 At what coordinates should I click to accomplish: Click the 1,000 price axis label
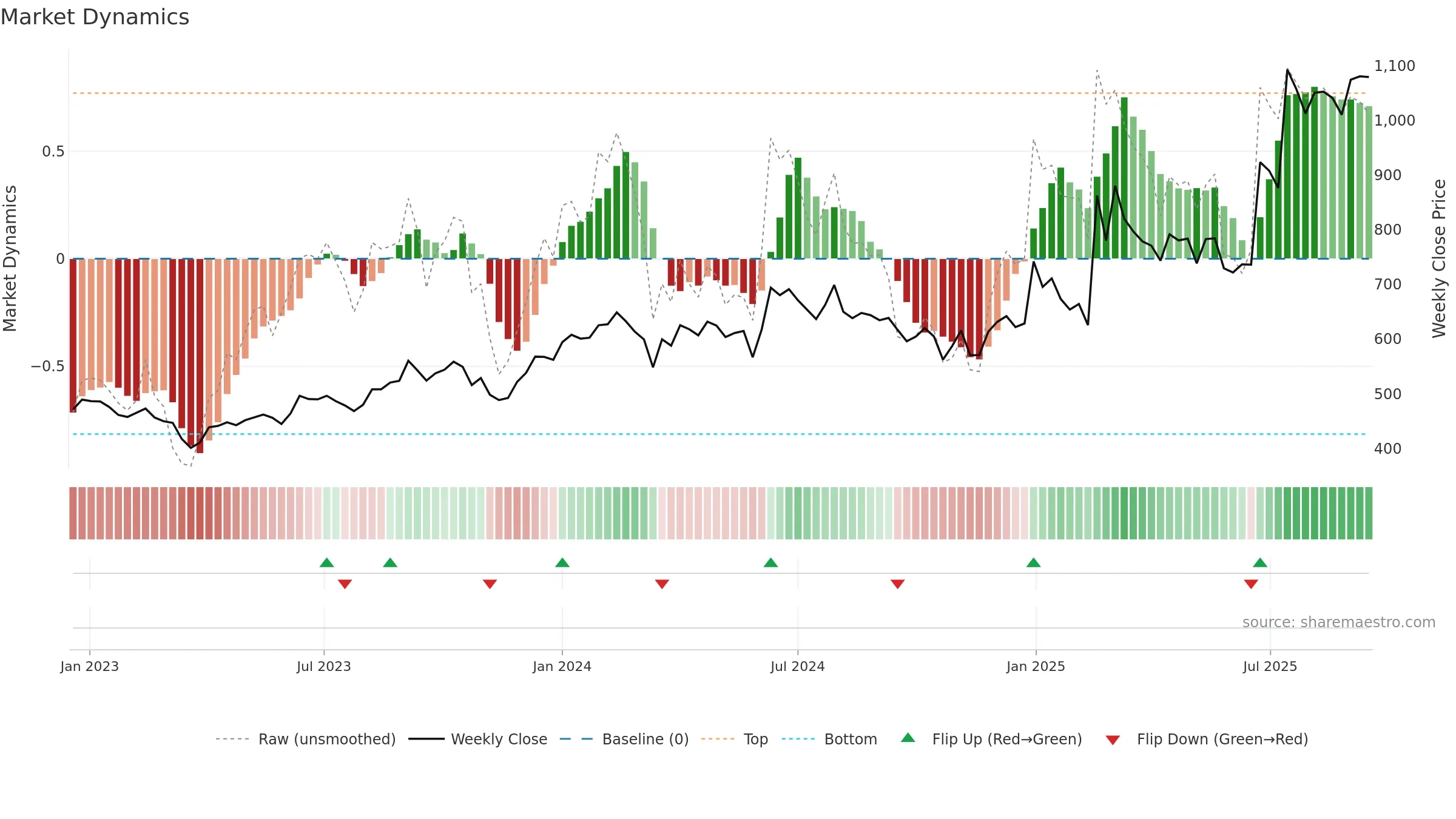pyautogui.click(x=1394, y=120)
